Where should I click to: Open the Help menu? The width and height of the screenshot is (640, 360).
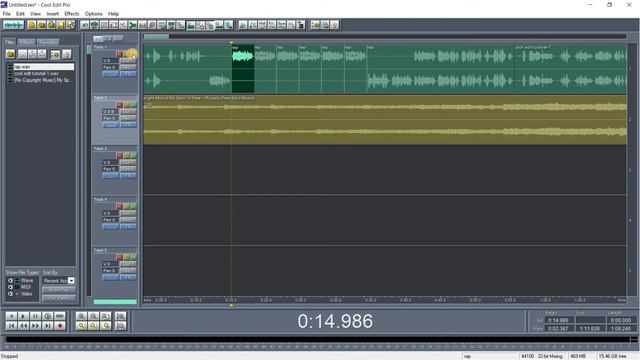coord(113,14)
